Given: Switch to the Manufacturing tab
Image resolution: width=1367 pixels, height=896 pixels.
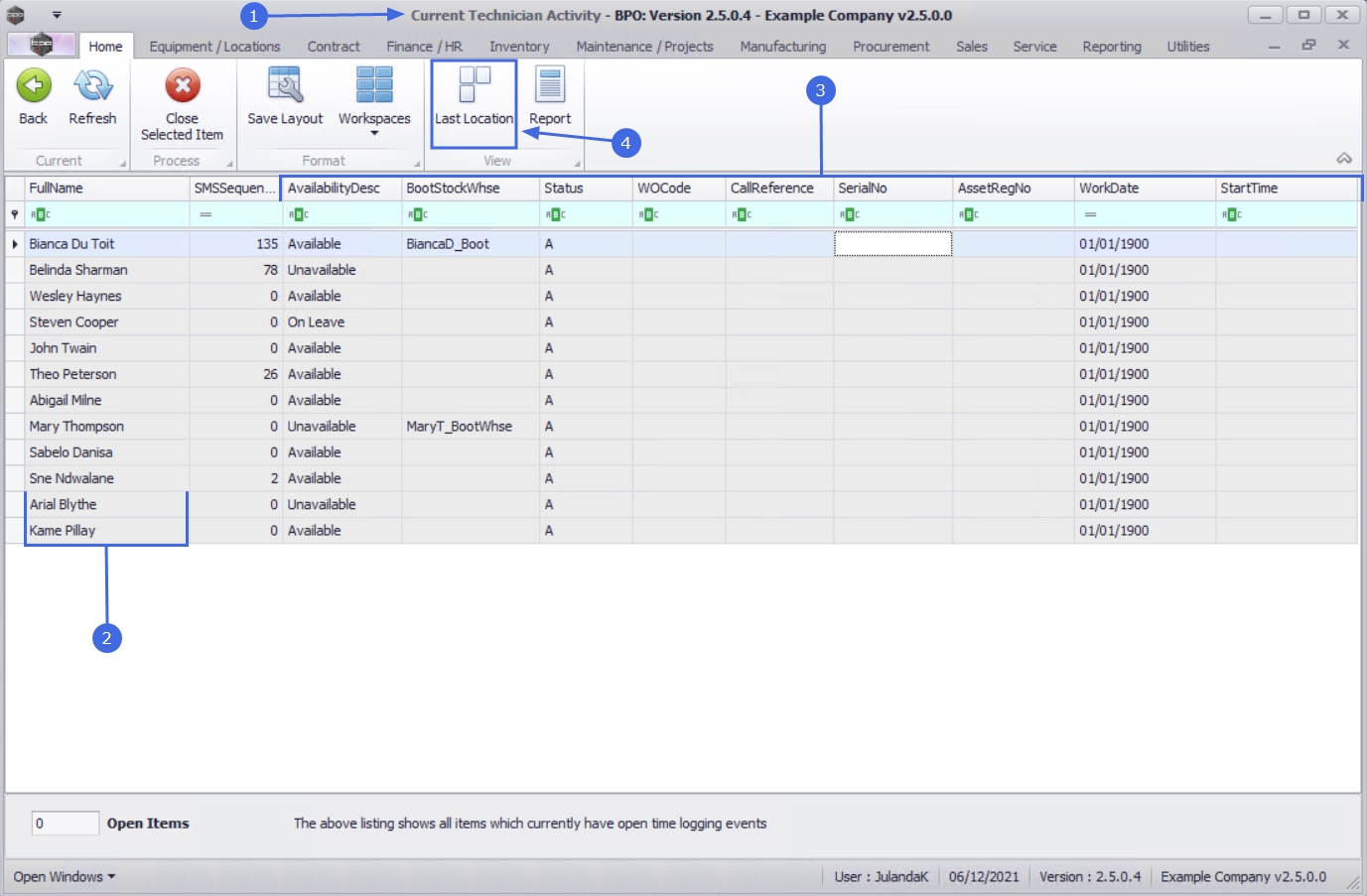Looking at the screenshot, I should (783, 47).
